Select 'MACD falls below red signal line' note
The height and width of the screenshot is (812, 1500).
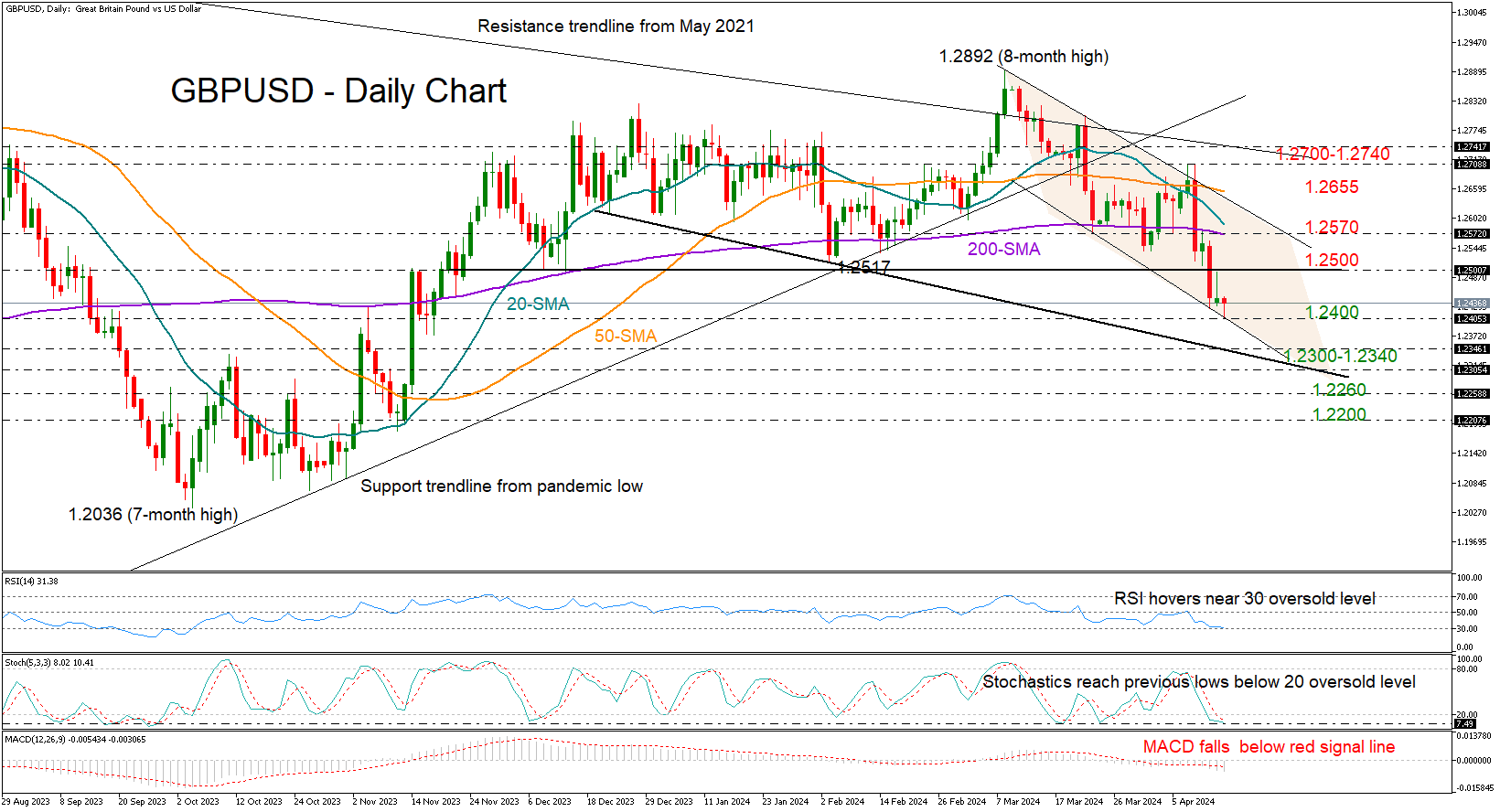(x=1270, y=746)
